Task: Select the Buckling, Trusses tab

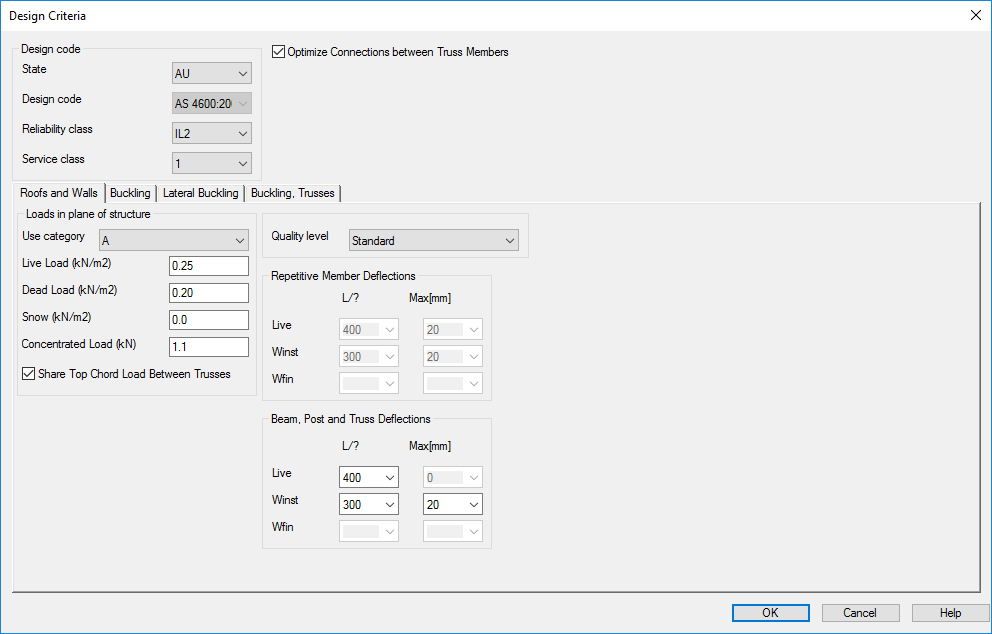Action: pyautogui.click(x=292, y=193)
